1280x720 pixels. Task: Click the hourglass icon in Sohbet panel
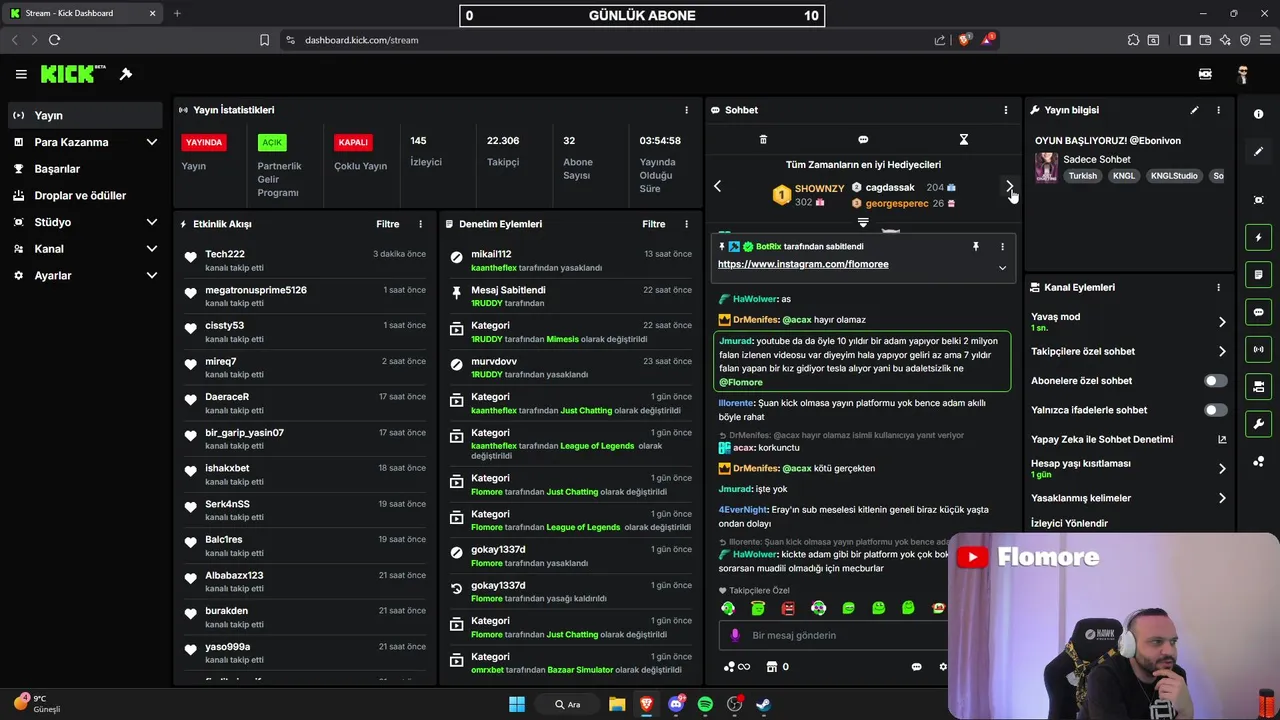click(964, 140)
